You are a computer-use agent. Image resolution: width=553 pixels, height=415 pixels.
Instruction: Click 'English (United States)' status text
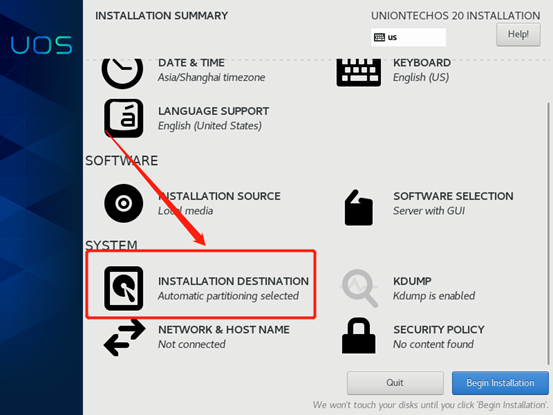(210, 126)
